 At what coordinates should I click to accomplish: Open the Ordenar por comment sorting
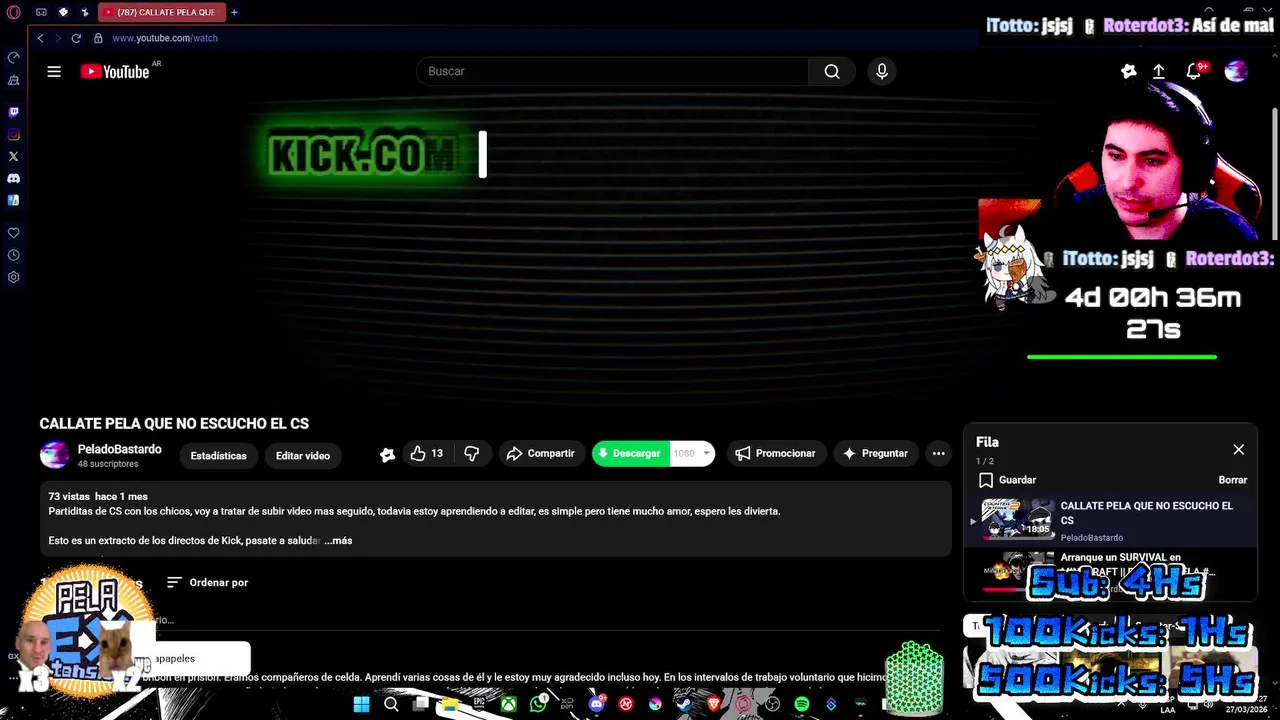208,583
